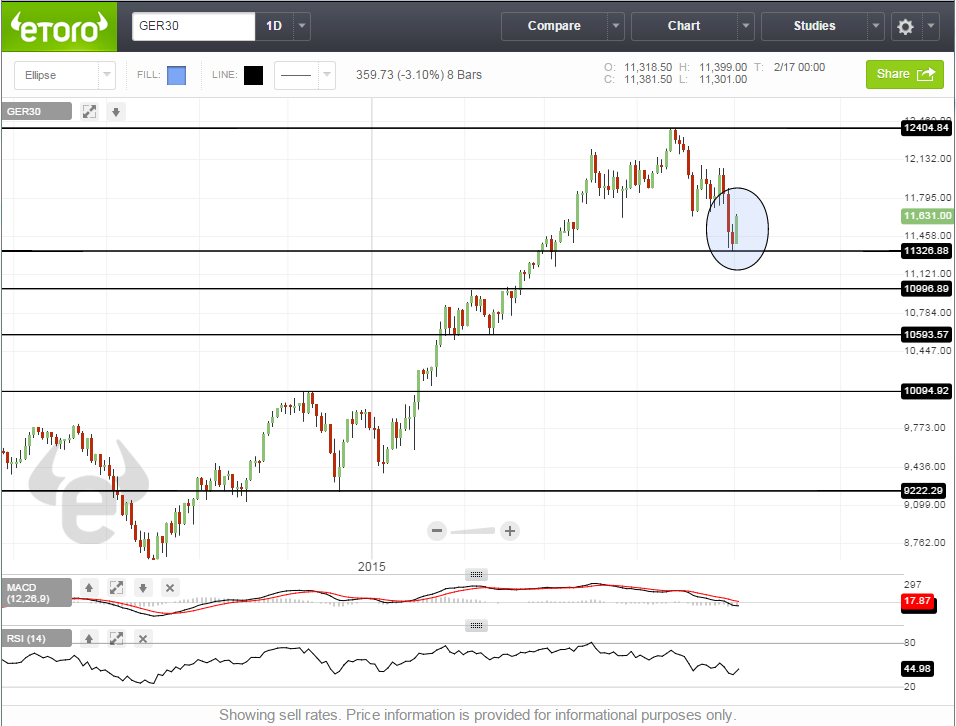Click the 11326.88 price level label
Screen dimensions: 956x726
coord(926,251)
